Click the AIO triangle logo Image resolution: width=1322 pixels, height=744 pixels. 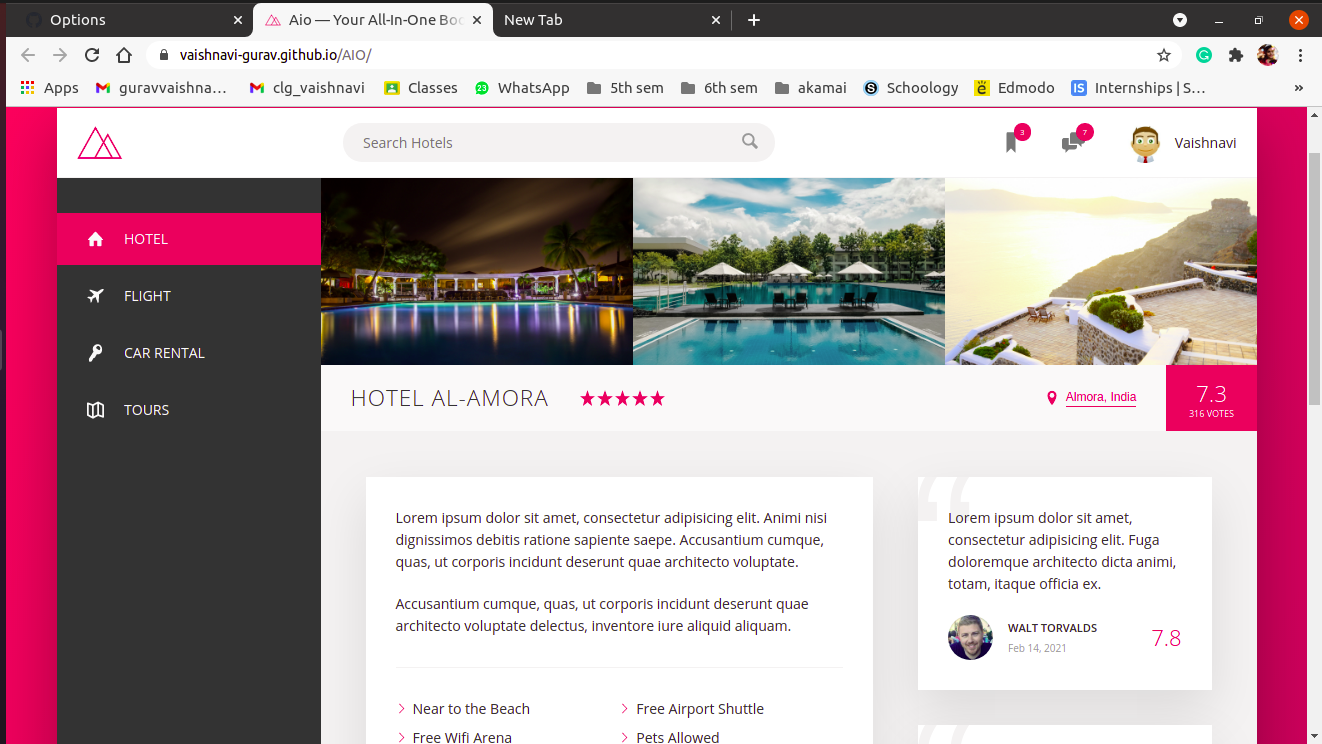coord(99,142)
